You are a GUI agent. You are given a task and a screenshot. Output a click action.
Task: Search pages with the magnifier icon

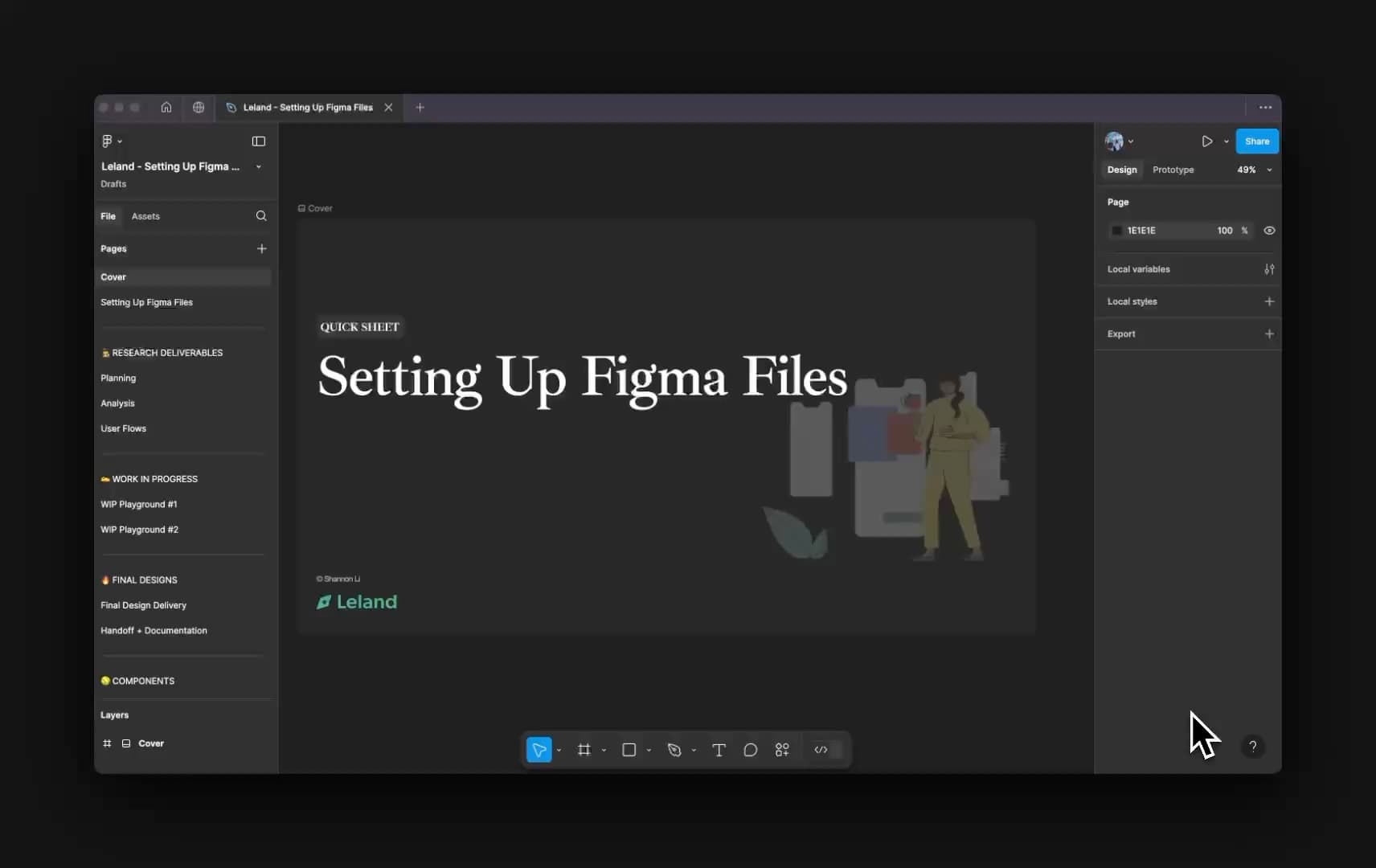[261, 216]
